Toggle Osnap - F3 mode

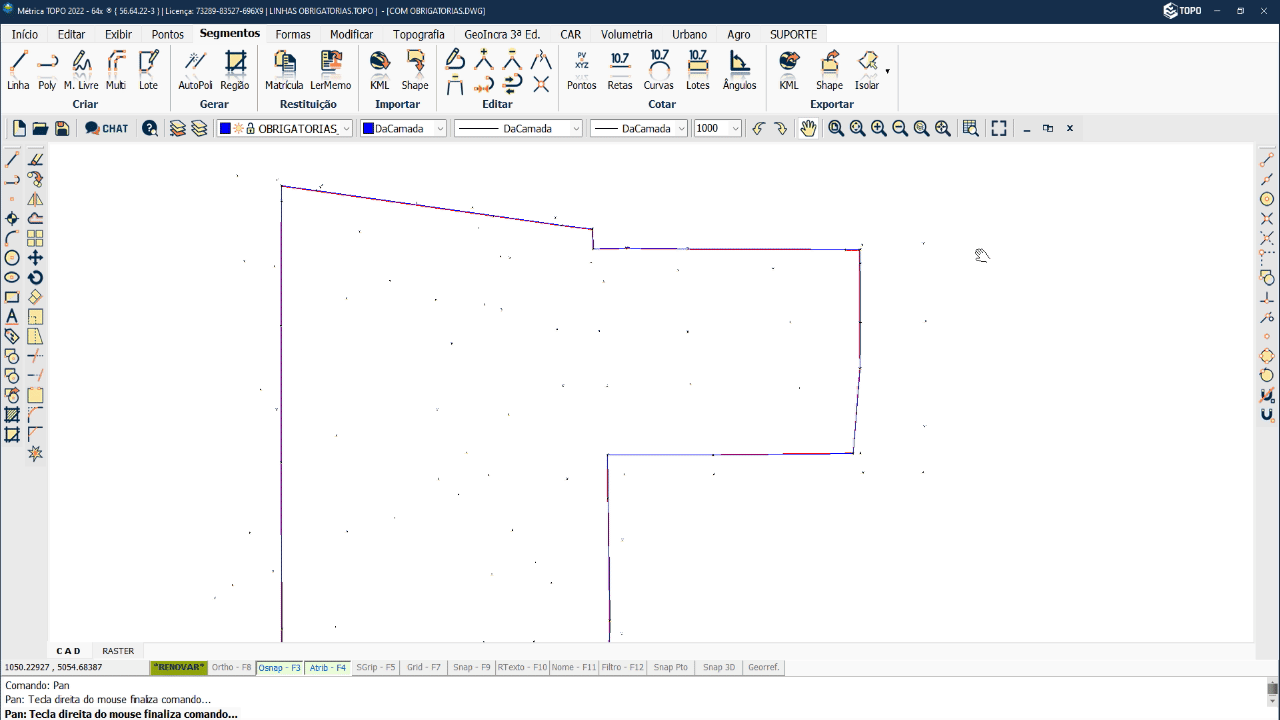click(278, 667)
